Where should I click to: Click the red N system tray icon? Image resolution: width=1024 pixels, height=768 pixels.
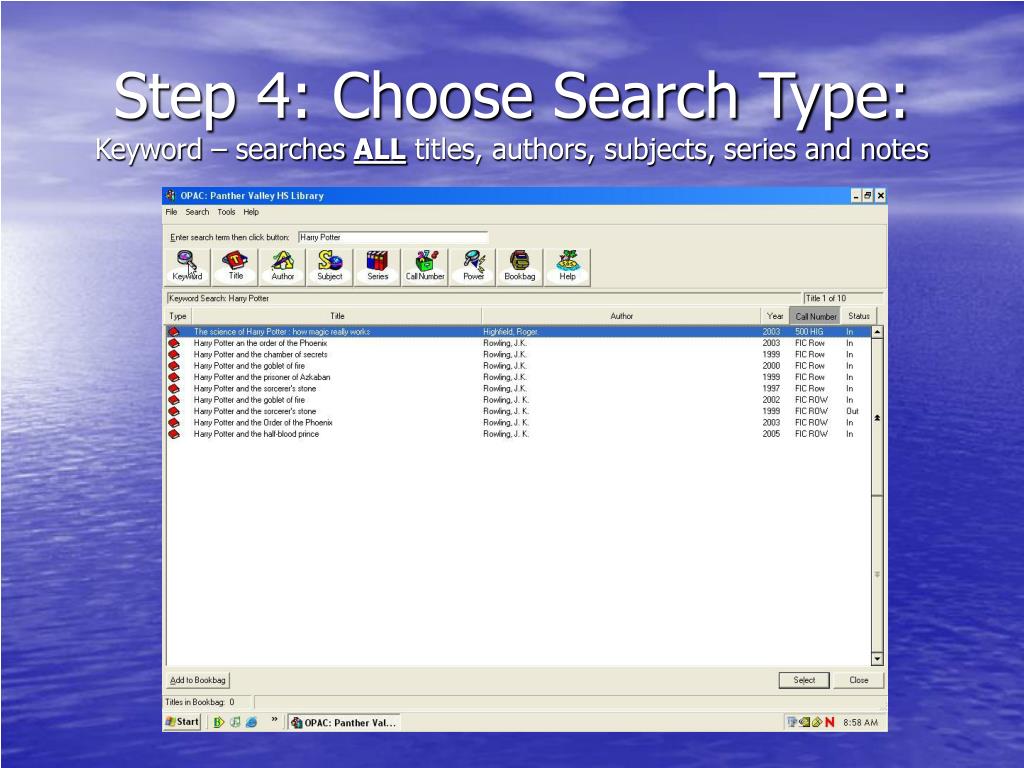coord(829,722)
